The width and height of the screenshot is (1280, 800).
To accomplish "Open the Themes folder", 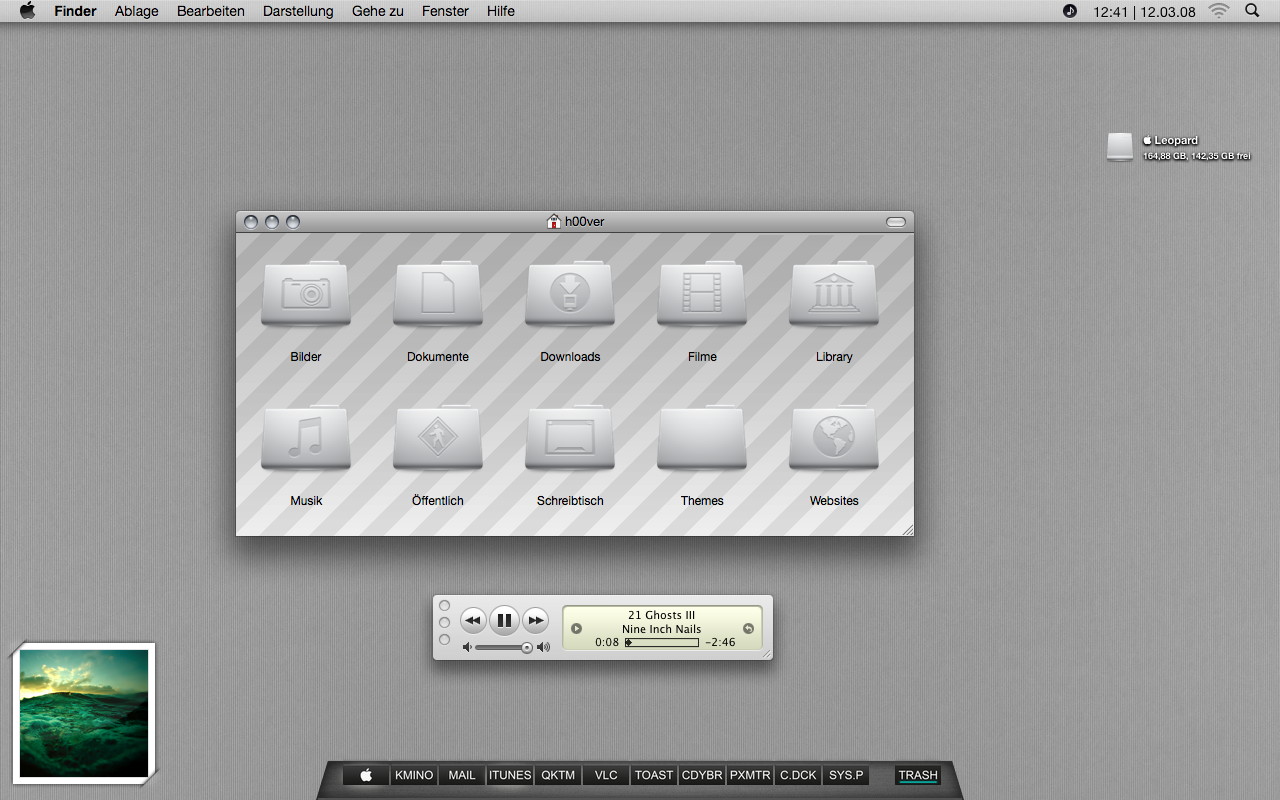I will coord(702,437).
